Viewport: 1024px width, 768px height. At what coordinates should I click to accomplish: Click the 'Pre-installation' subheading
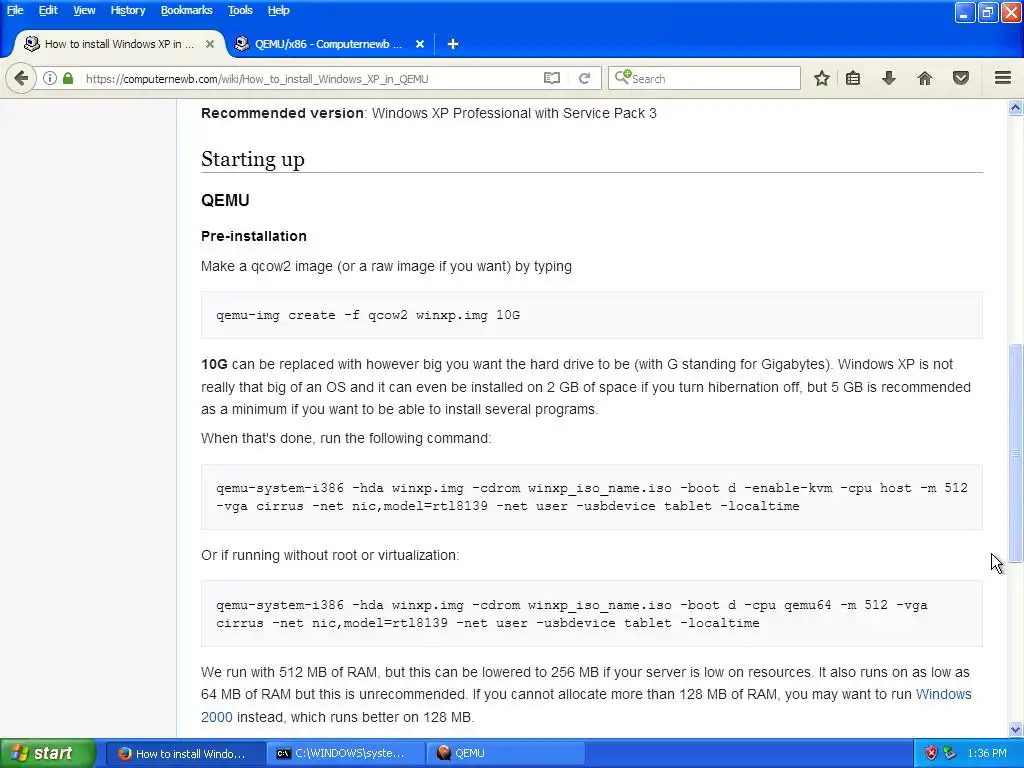click(253, 236)
